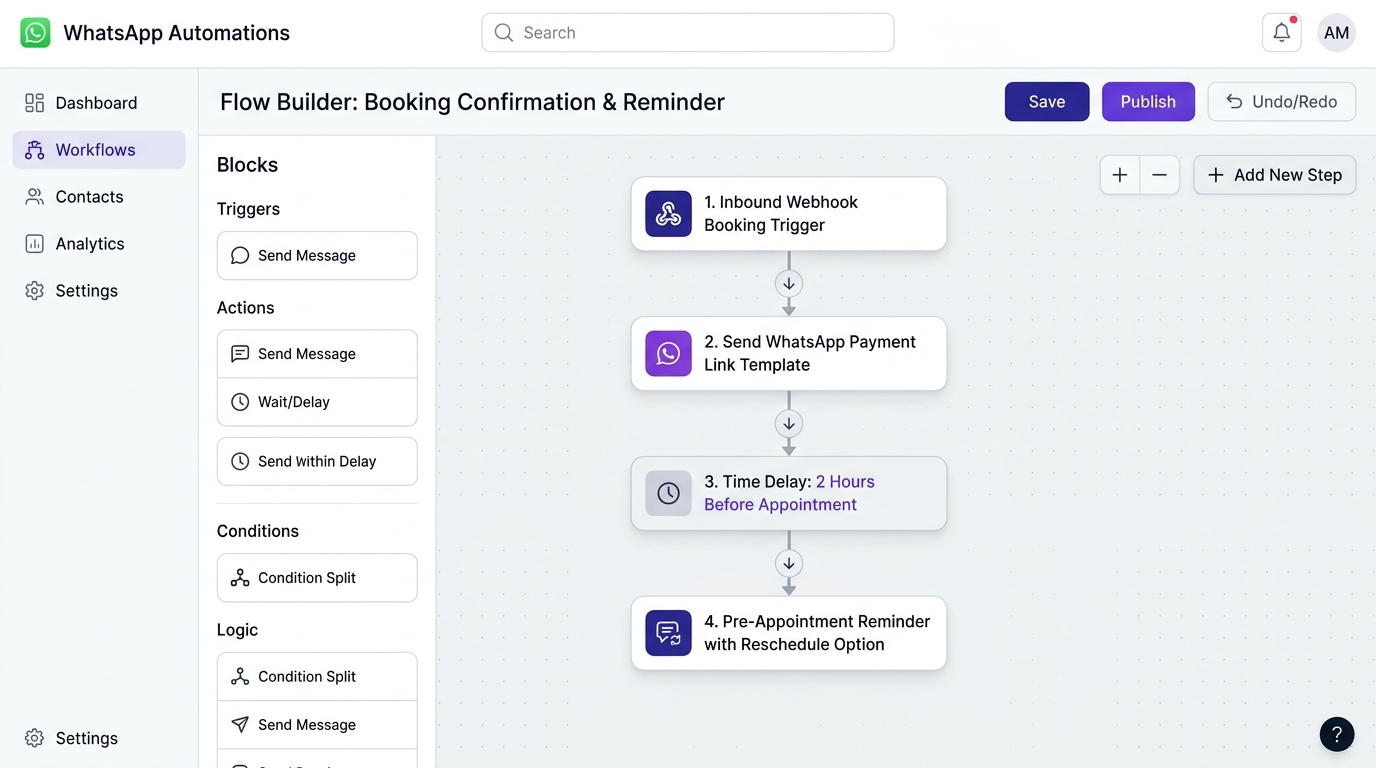Open the bottom Settings sidebar item
The image size is (1376, 768).
(99, 738)
